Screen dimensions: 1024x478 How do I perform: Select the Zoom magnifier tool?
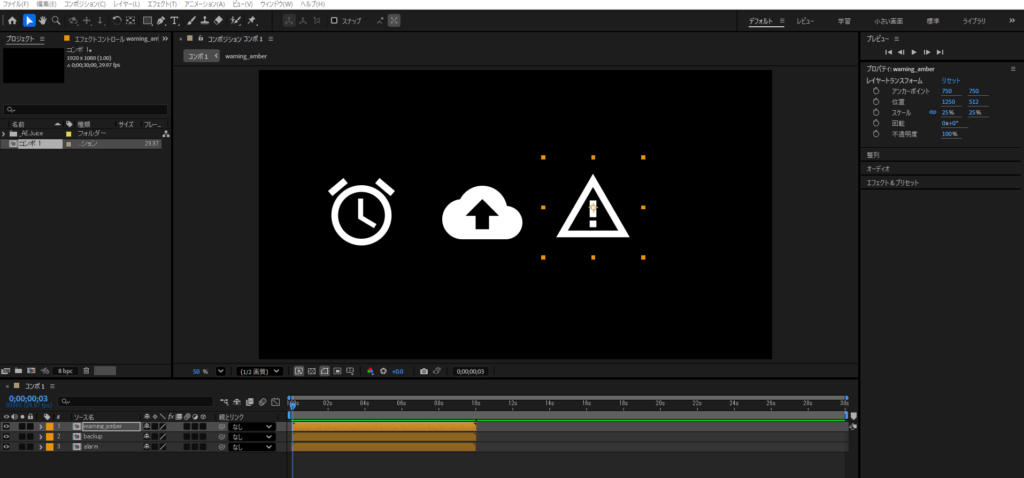tap(56, 20)
